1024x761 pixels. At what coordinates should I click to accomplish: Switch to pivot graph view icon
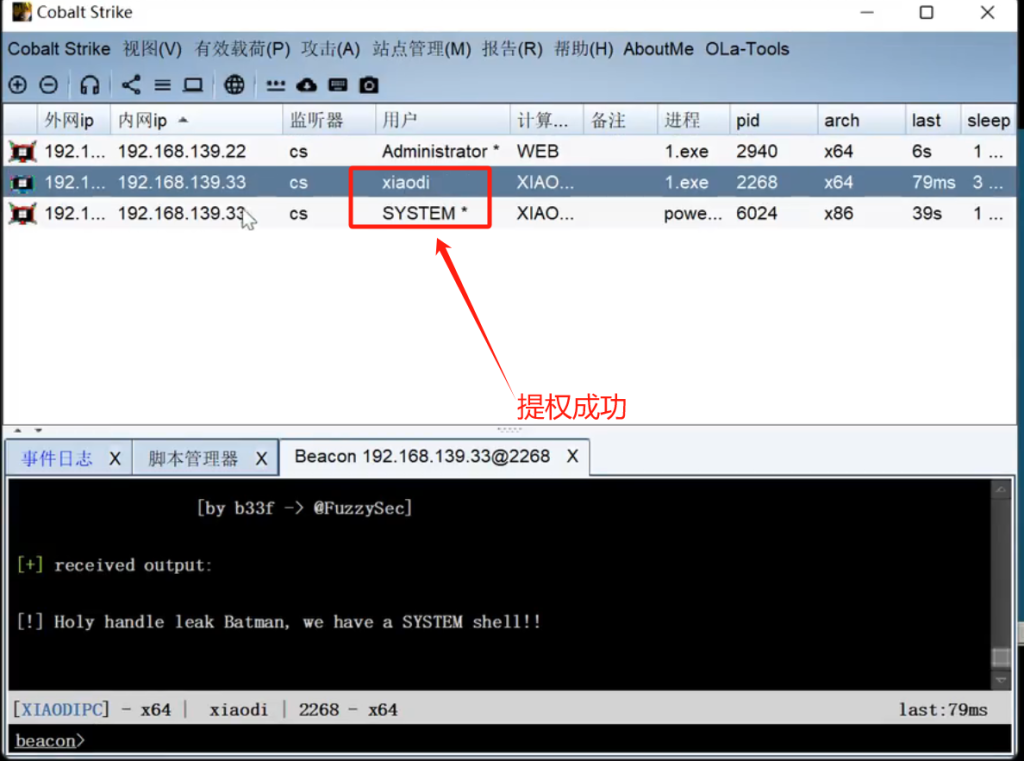tap(131, 85)
